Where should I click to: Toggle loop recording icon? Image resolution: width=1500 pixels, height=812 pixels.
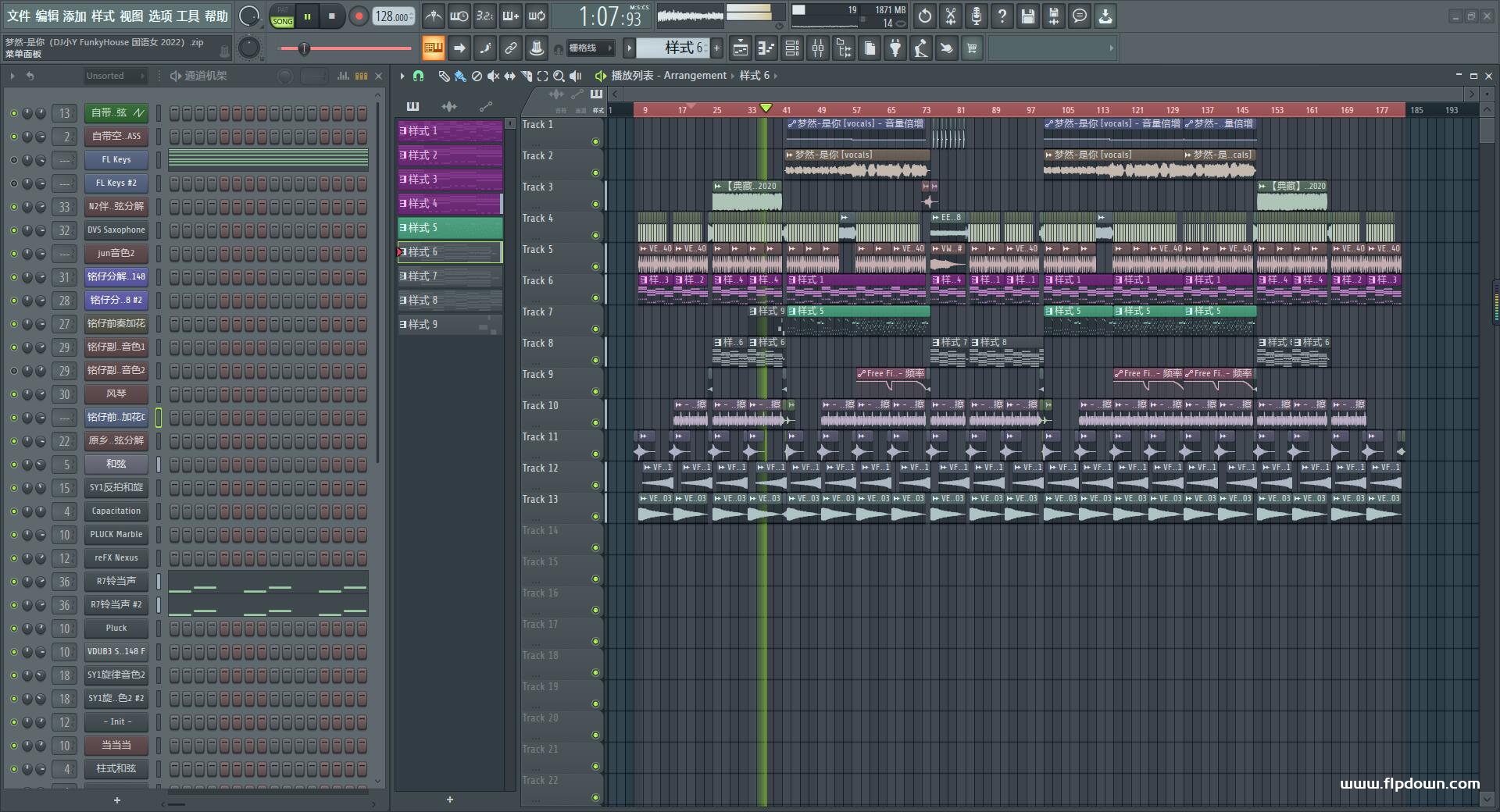537,16
